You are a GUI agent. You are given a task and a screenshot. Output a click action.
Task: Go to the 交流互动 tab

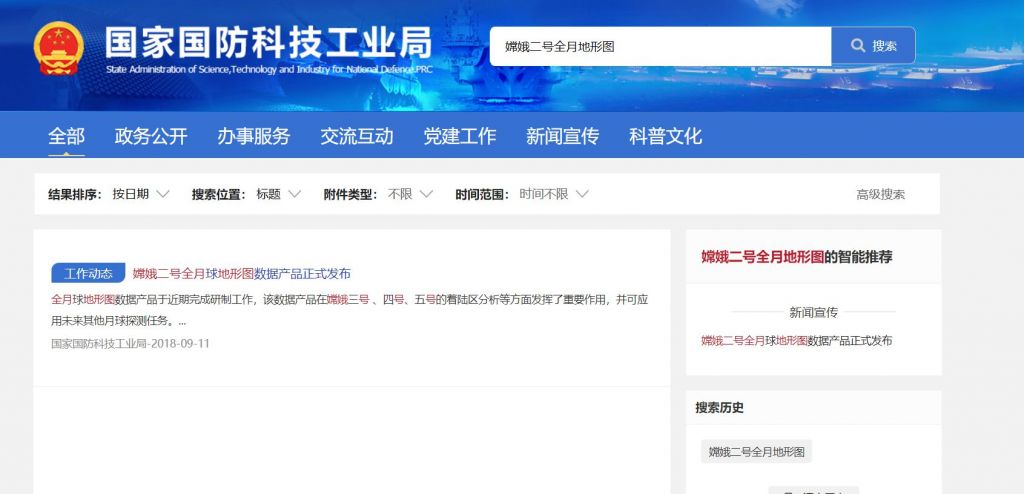[357, 136]
